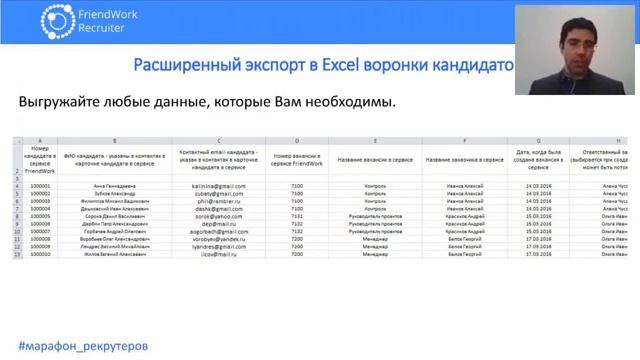Click the presenter webcam video thumbnail
Viewport: 640px width, 360px height.
575,50
